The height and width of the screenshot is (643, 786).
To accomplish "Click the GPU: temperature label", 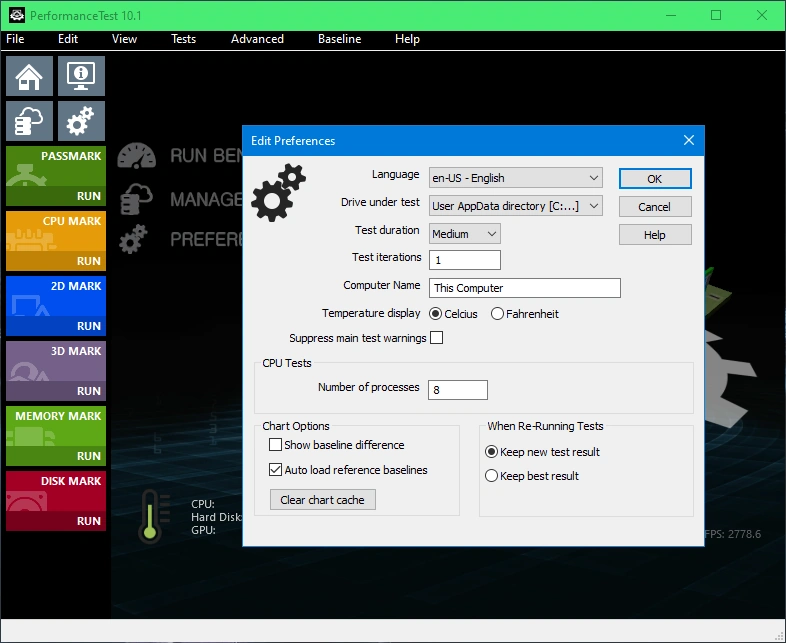I will pos(203,530).
